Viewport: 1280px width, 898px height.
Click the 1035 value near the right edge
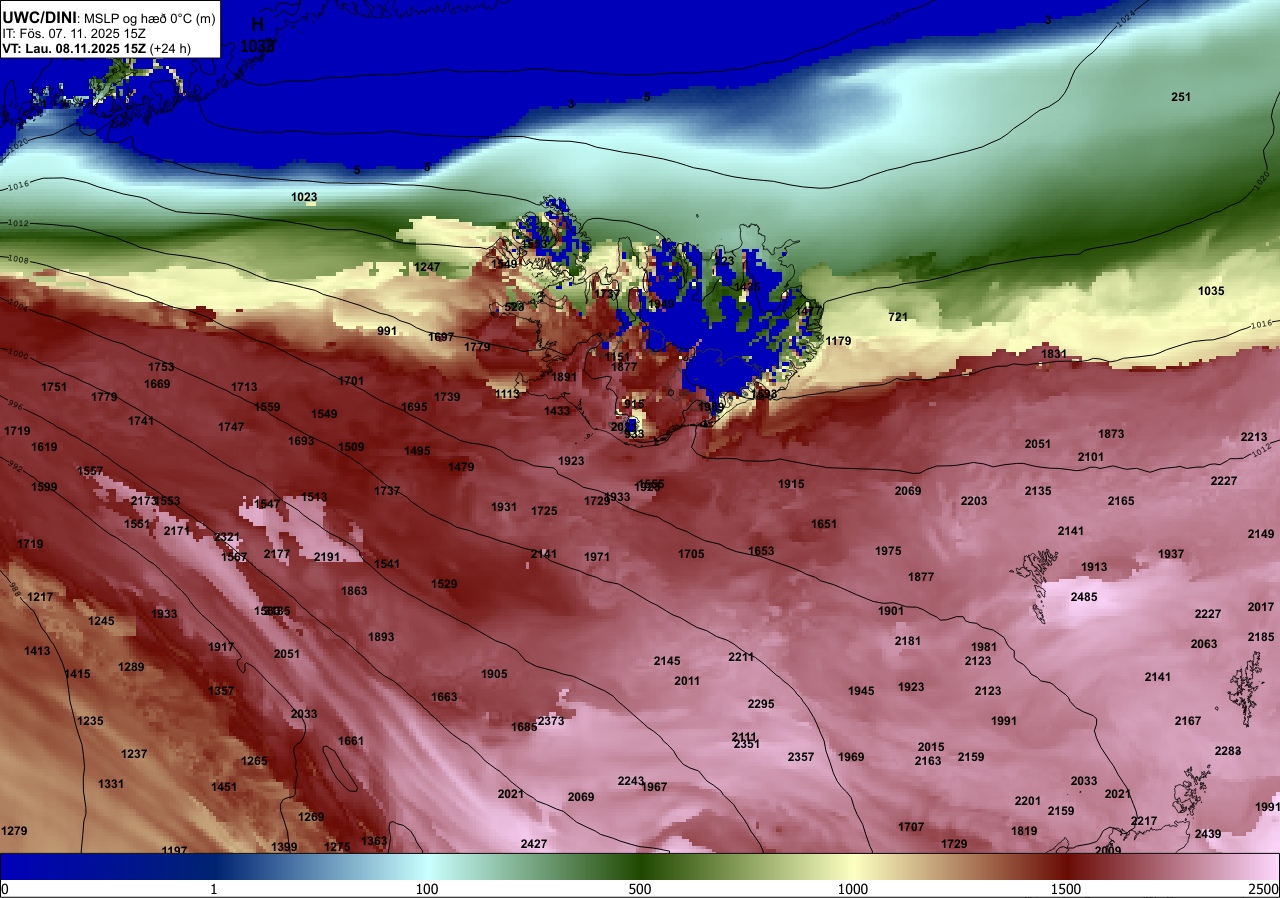click(1211, 291)
